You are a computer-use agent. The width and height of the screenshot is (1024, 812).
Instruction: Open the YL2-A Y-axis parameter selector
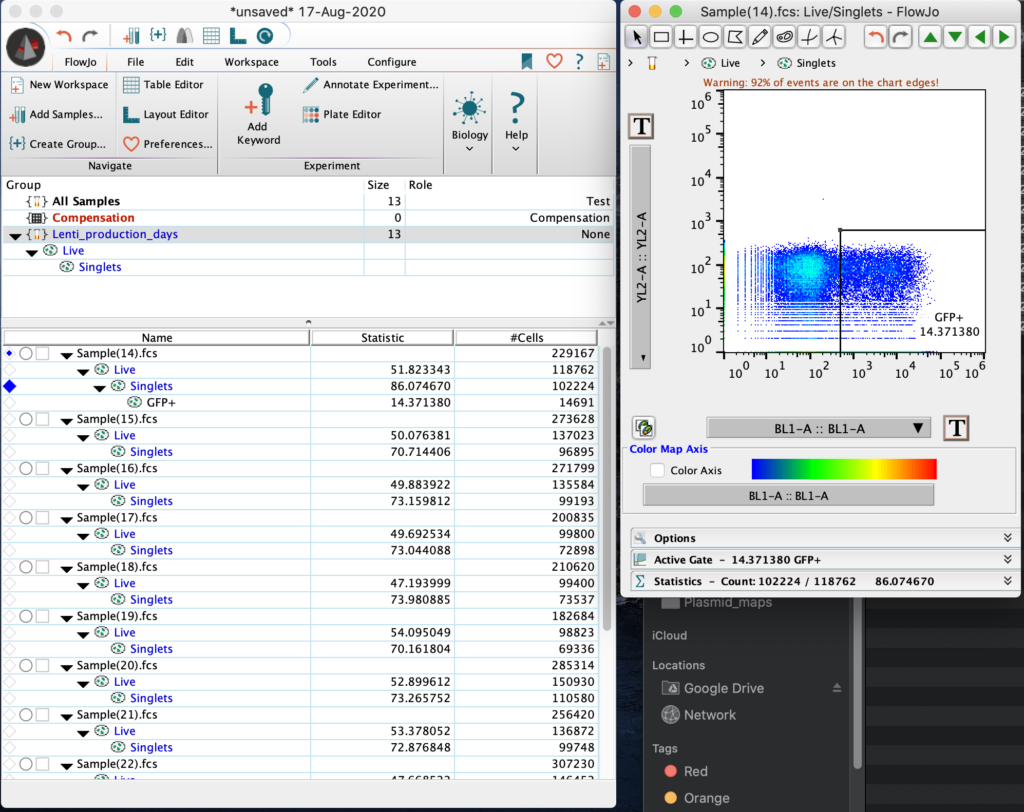[641, 257]
